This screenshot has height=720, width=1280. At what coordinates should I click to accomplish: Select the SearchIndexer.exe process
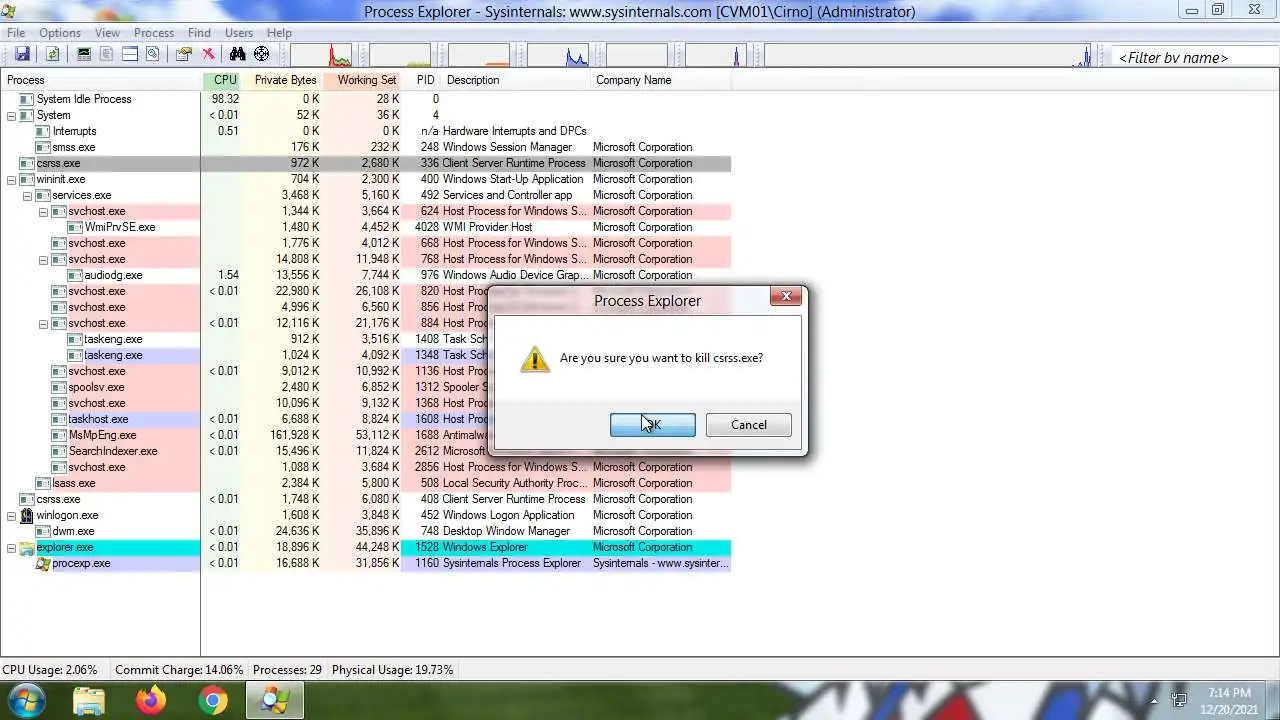pyautogui.click(x=113, y=451)
